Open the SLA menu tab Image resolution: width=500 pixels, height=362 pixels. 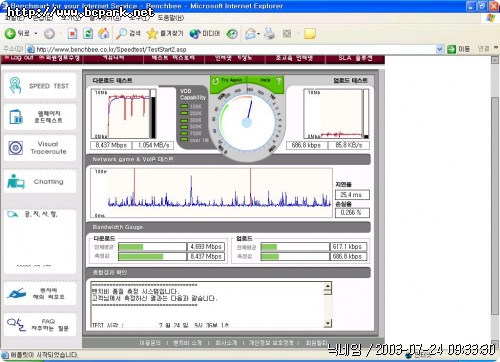[355, 58]
